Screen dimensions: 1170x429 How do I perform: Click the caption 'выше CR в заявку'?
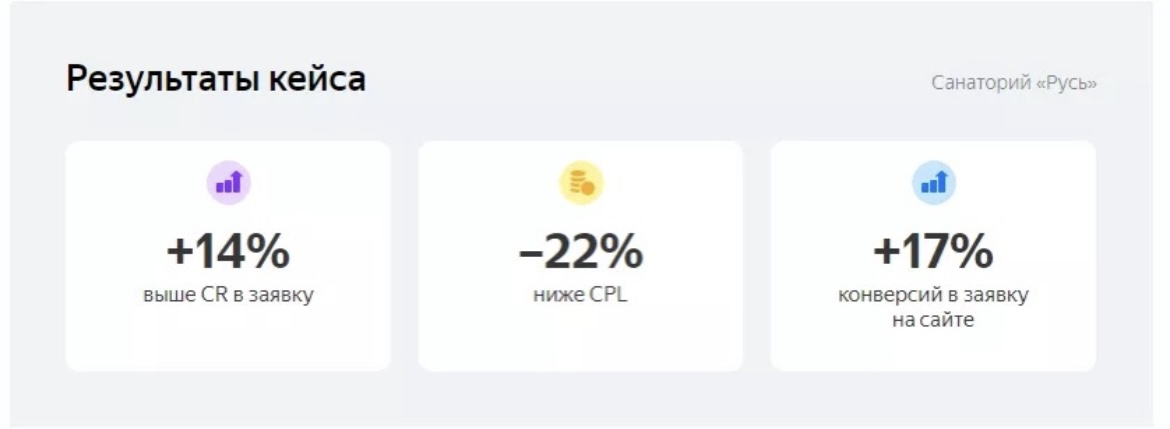(228, 296)
